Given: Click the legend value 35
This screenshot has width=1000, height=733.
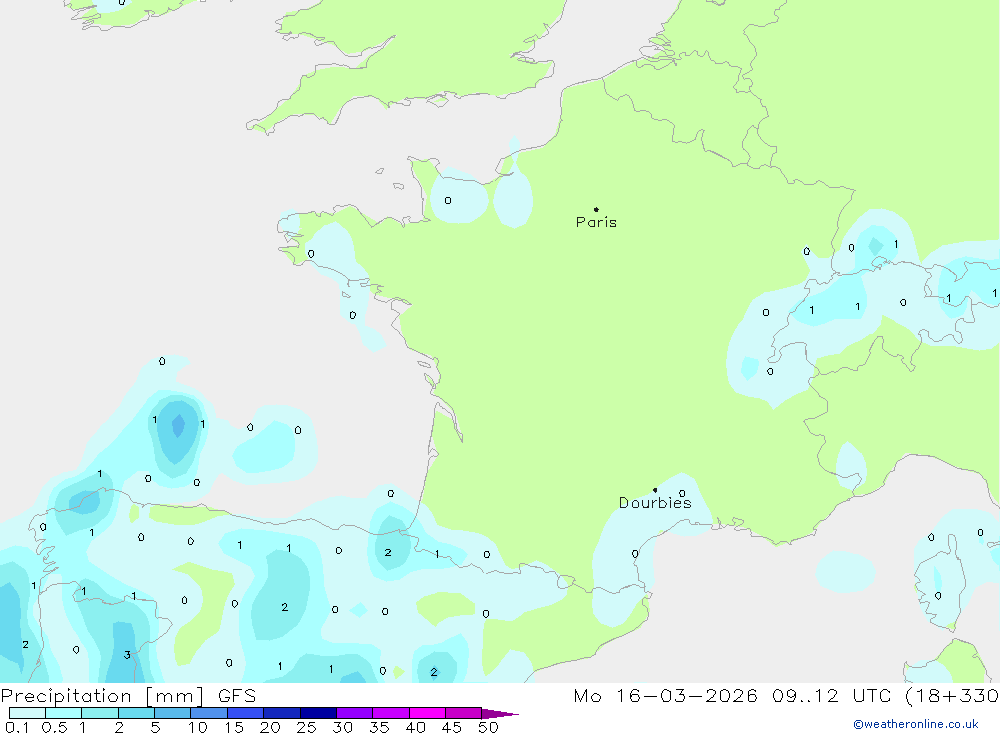Looking at the screenshot, I should coord(379,727).
